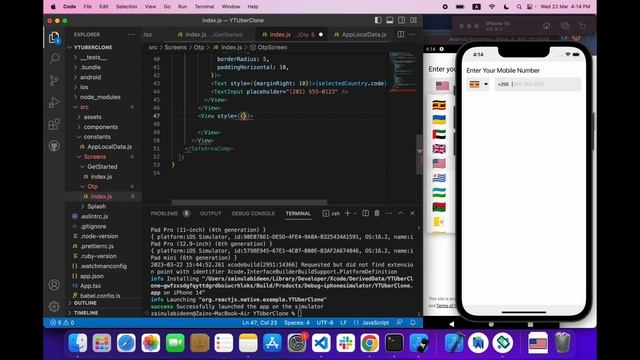Open the Run menu in the menu bar
The height and width of the screenshot is (360, 640).
[x=182, y=7]
